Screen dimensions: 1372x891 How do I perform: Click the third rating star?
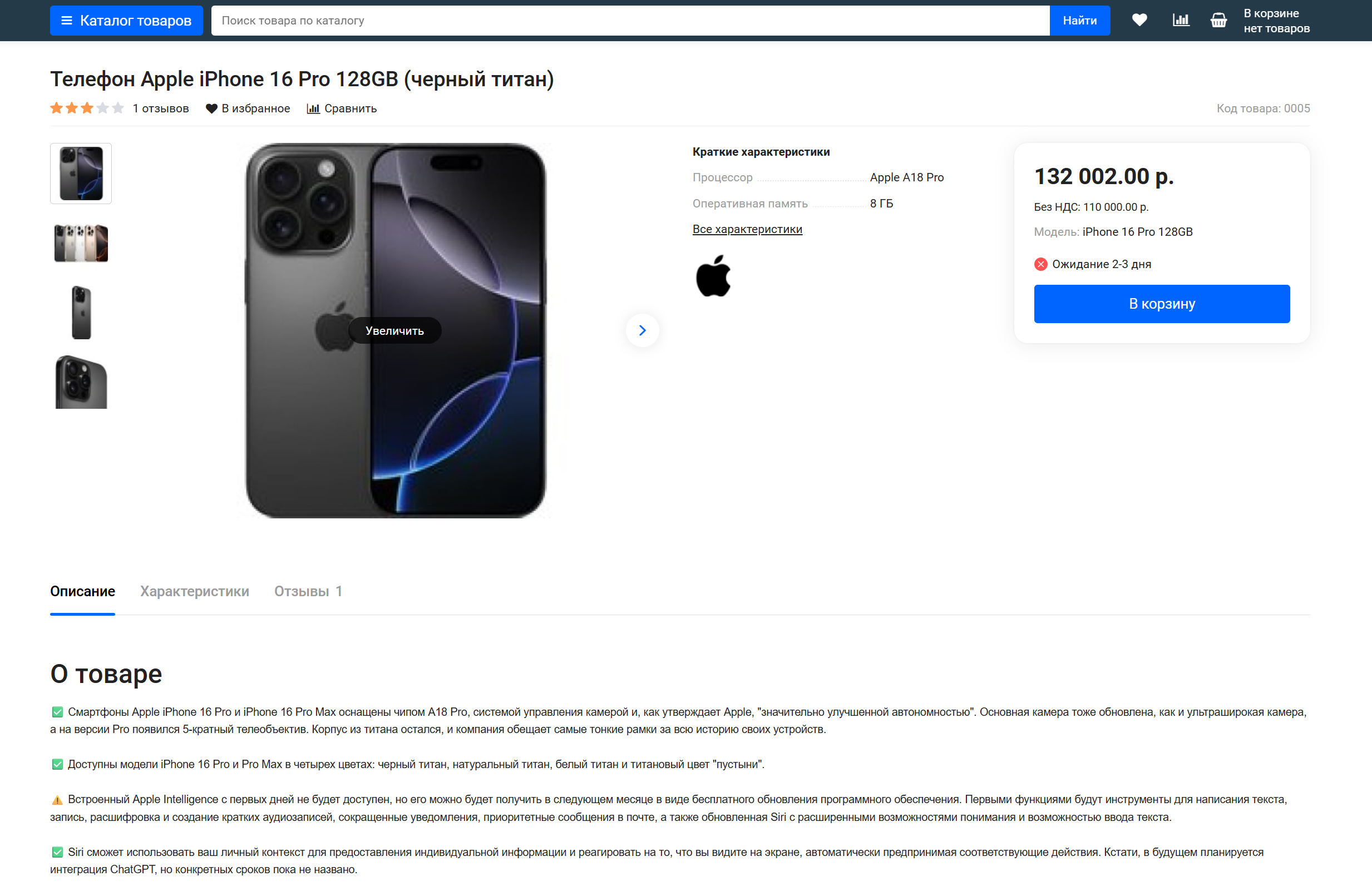point(87,108)
